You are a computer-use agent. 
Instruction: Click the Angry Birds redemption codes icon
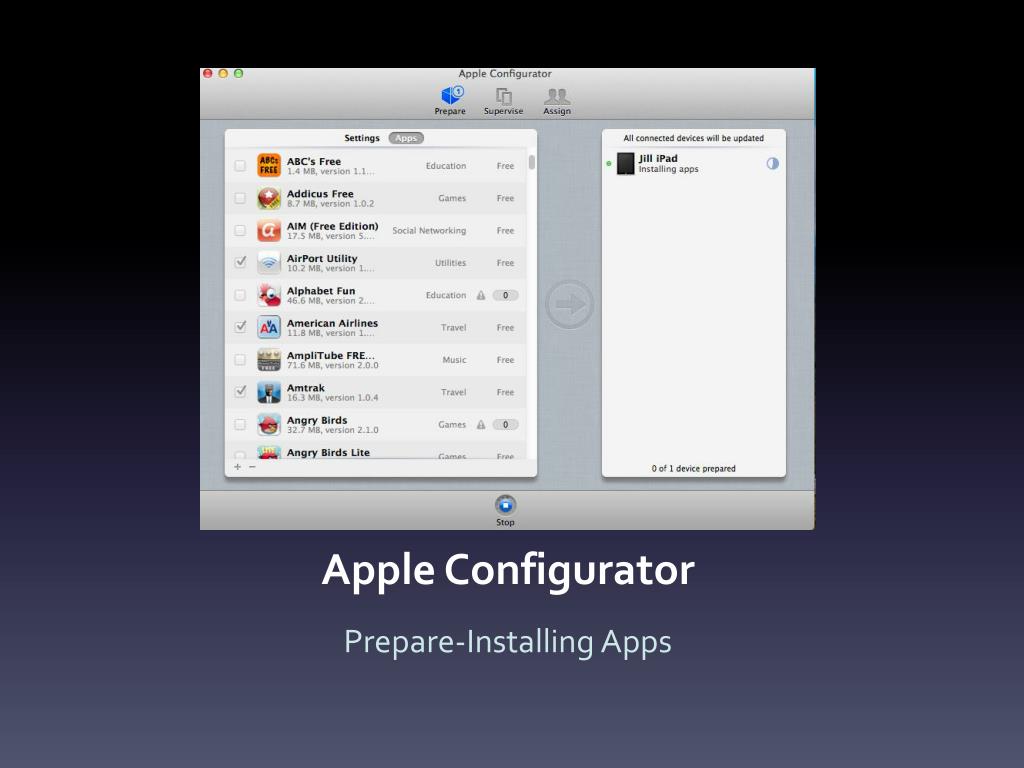(481, 424)
